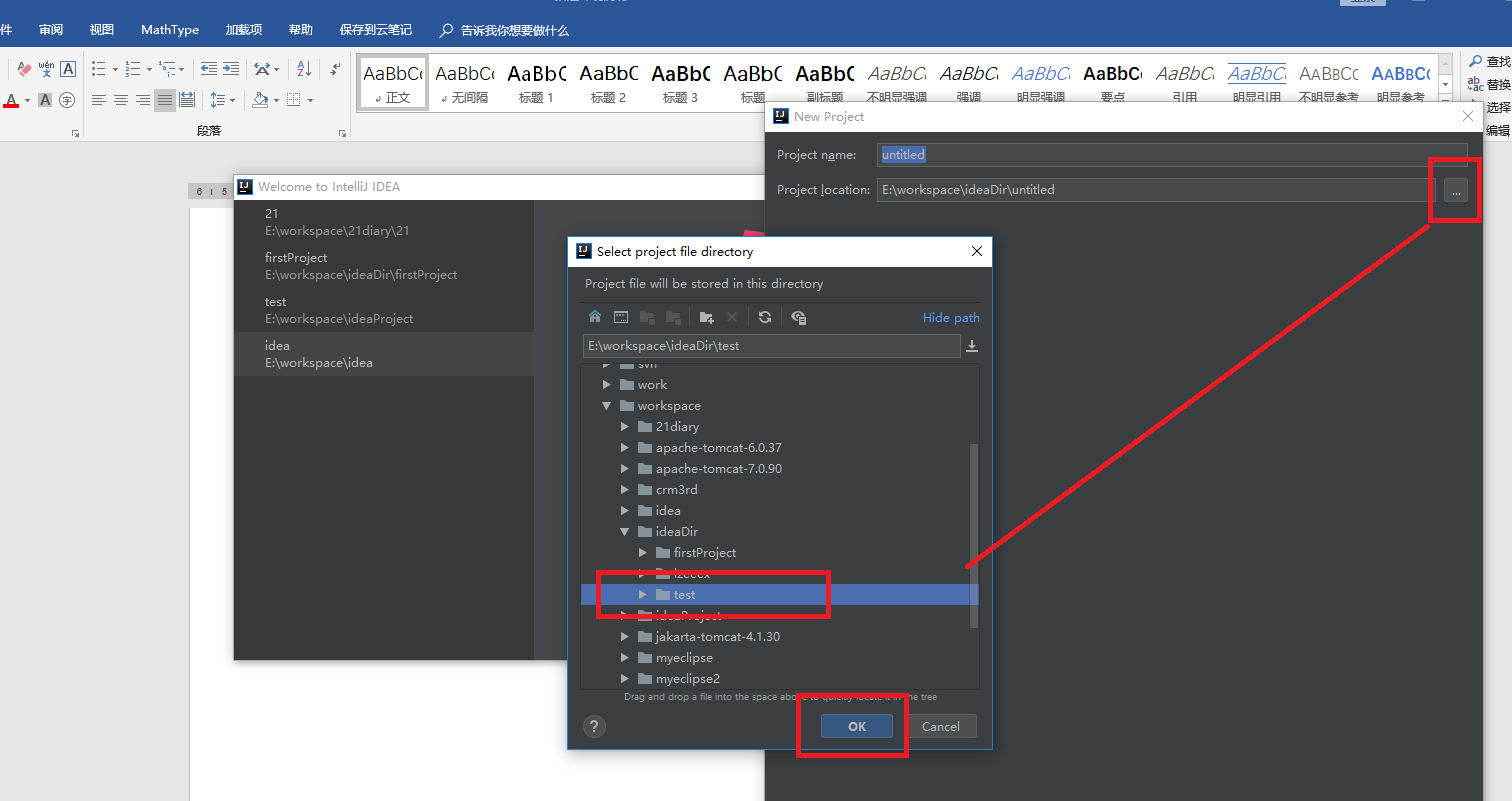Screen dimensions: 1512x801
Task: Expand the jakarta-tomcat-4.1.30 folder node
Action: tap(624, 637)
